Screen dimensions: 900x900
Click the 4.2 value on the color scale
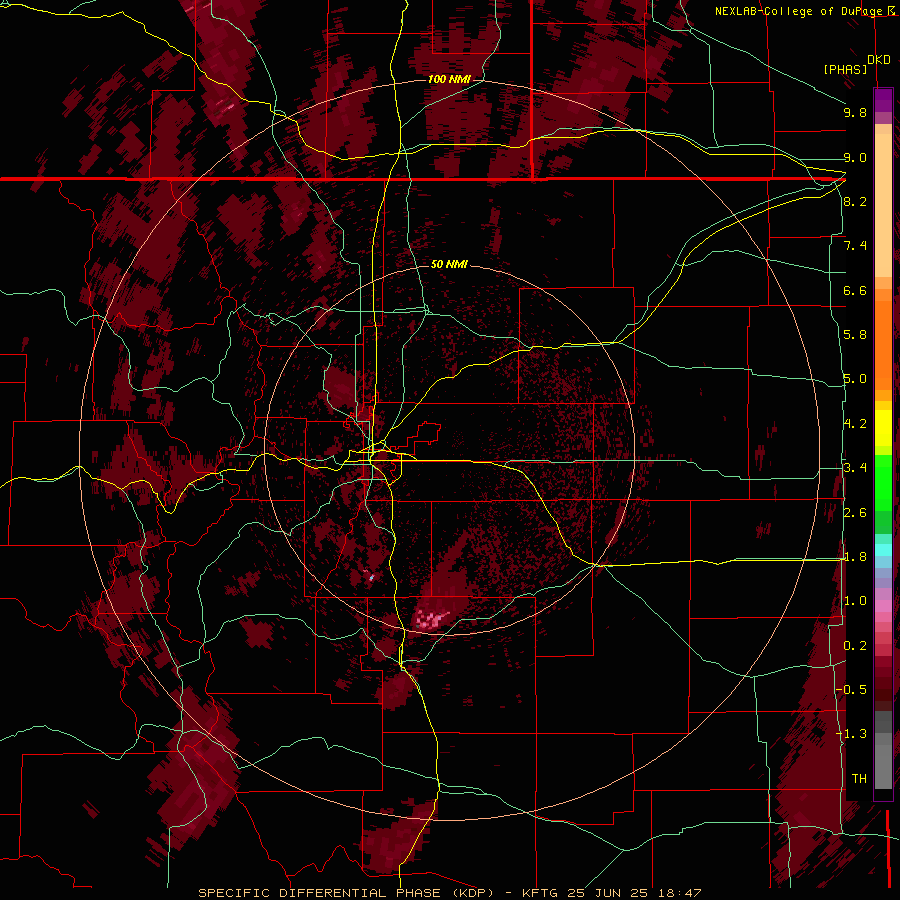click(x=855, y=424)
